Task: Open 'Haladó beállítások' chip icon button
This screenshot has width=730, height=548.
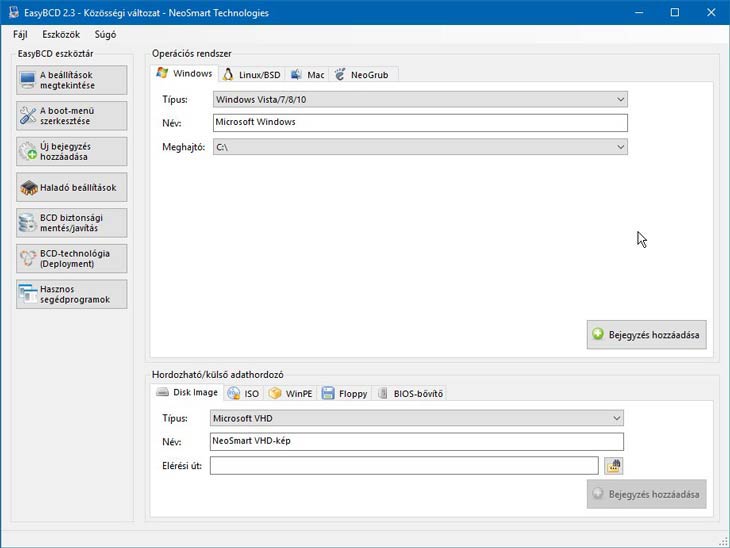Action: (x=72, y=187)
